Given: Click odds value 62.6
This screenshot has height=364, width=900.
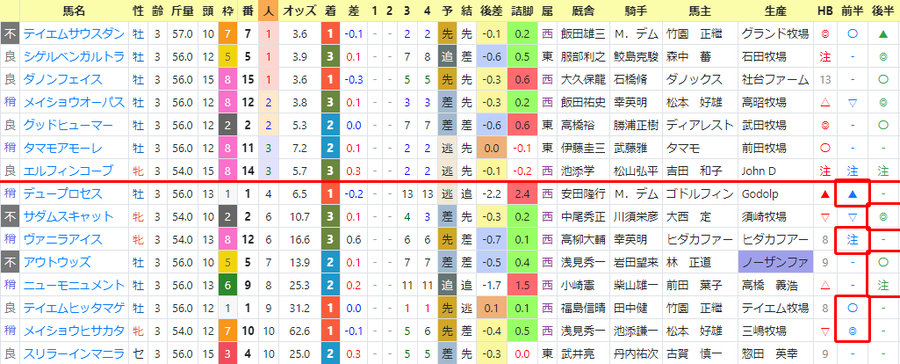Looking at the screenshot, I should [x=300, y=331].
